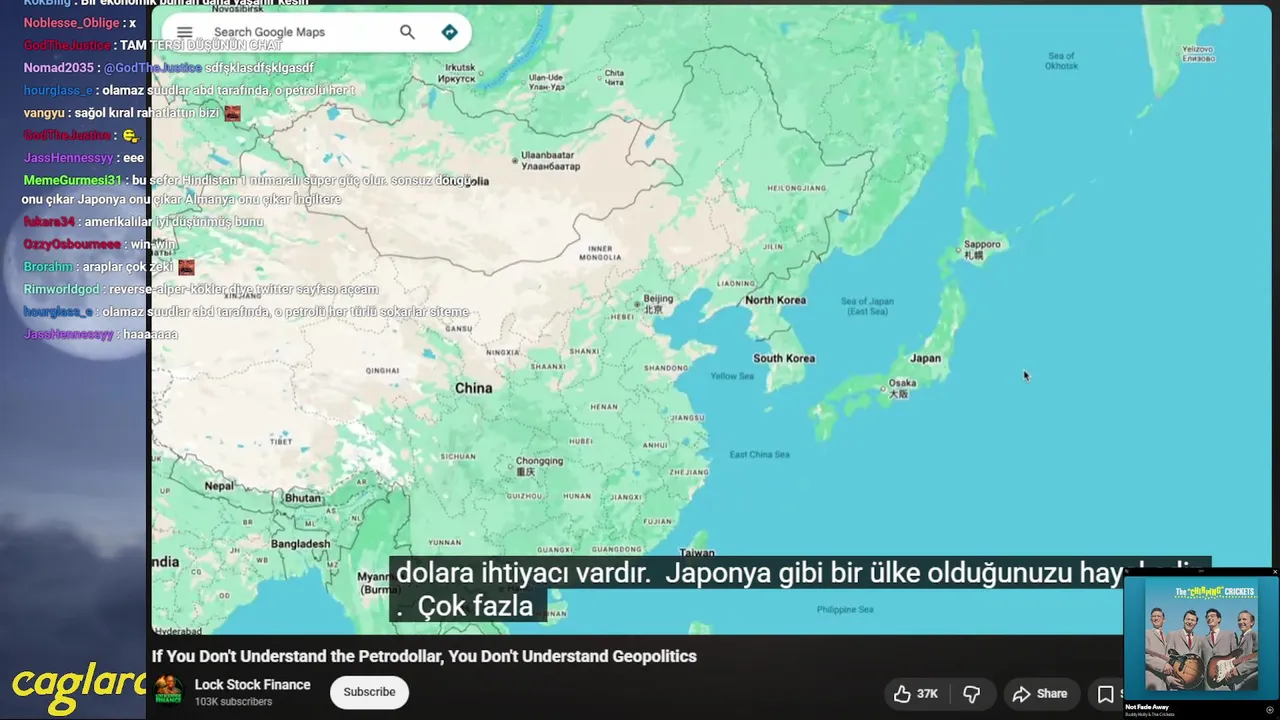The height and width of the screenshot is (720, 1280).
Task: Click the OzzyOsbourneee chat username
Action: 72,244
